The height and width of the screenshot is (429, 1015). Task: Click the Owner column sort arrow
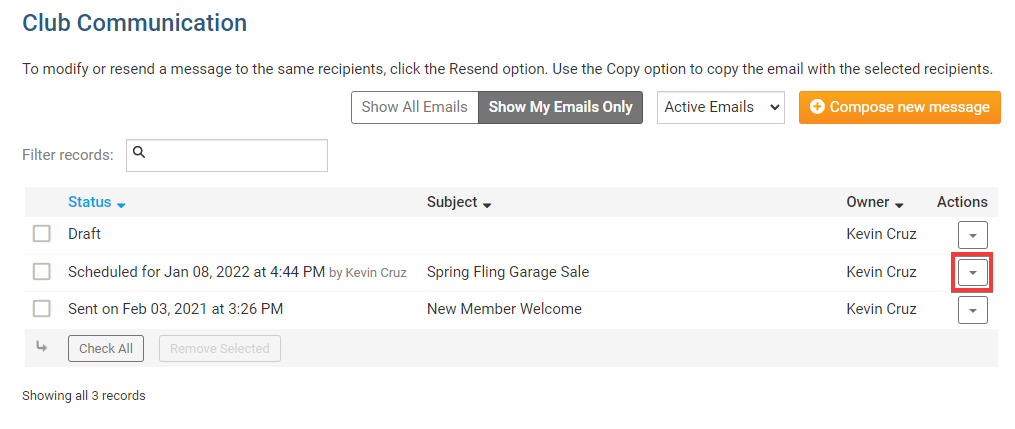tap(899, 204)
